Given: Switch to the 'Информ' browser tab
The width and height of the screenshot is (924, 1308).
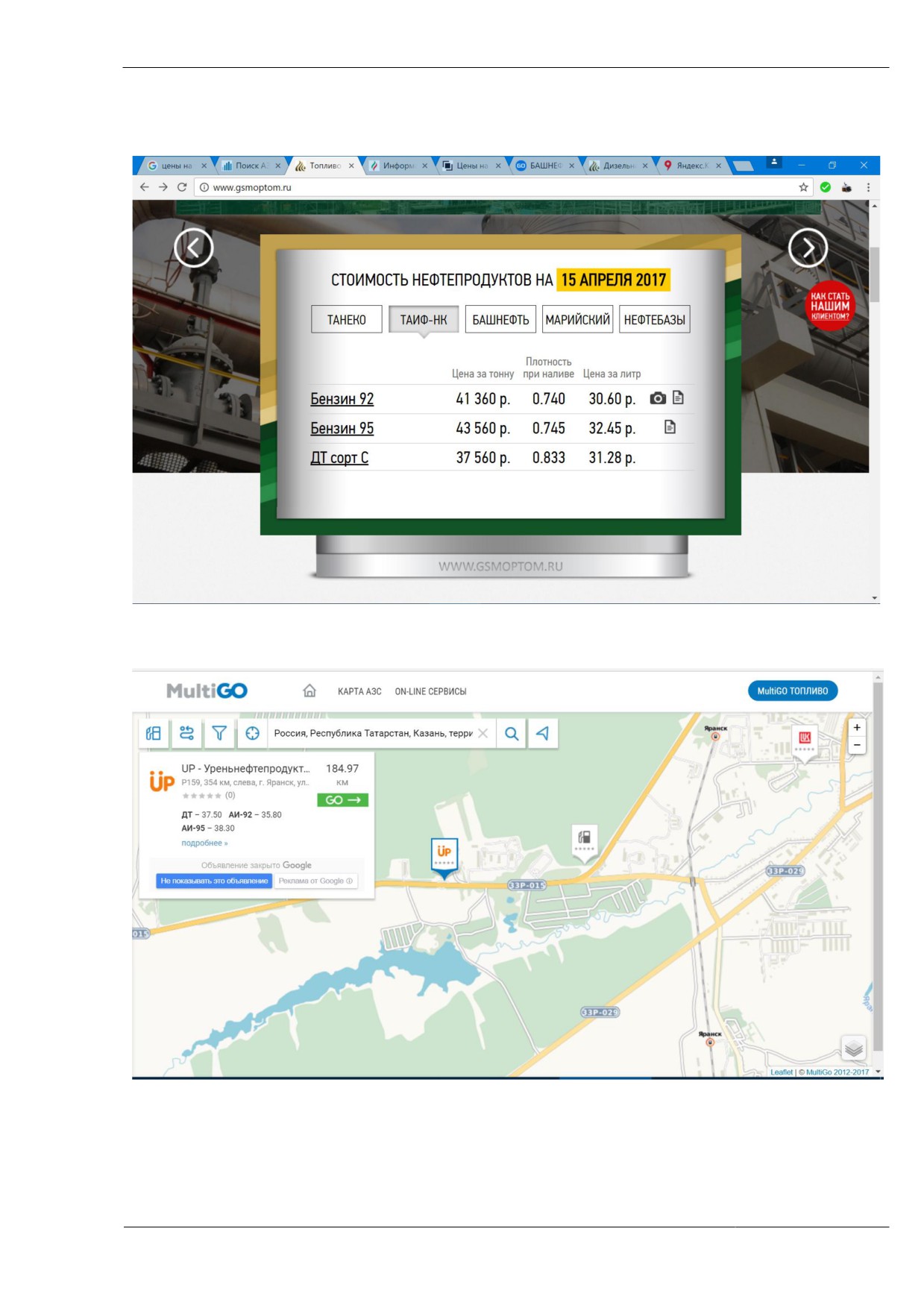Looking at the screenshot, I should (398, 166).
